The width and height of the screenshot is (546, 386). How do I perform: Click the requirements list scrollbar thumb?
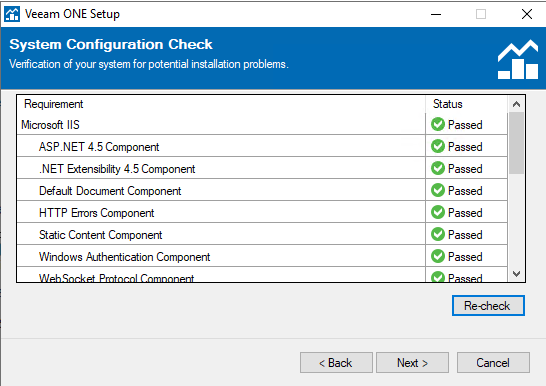coord(516,143)
